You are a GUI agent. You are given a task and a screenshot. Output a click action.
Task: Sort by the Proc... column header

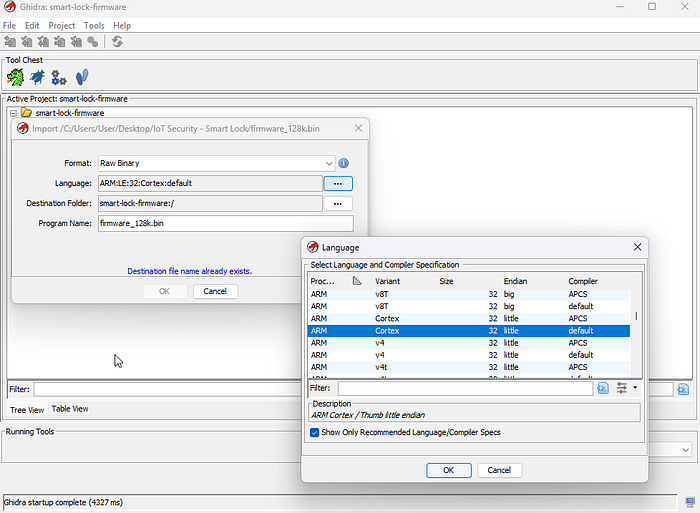click(322, 281)
